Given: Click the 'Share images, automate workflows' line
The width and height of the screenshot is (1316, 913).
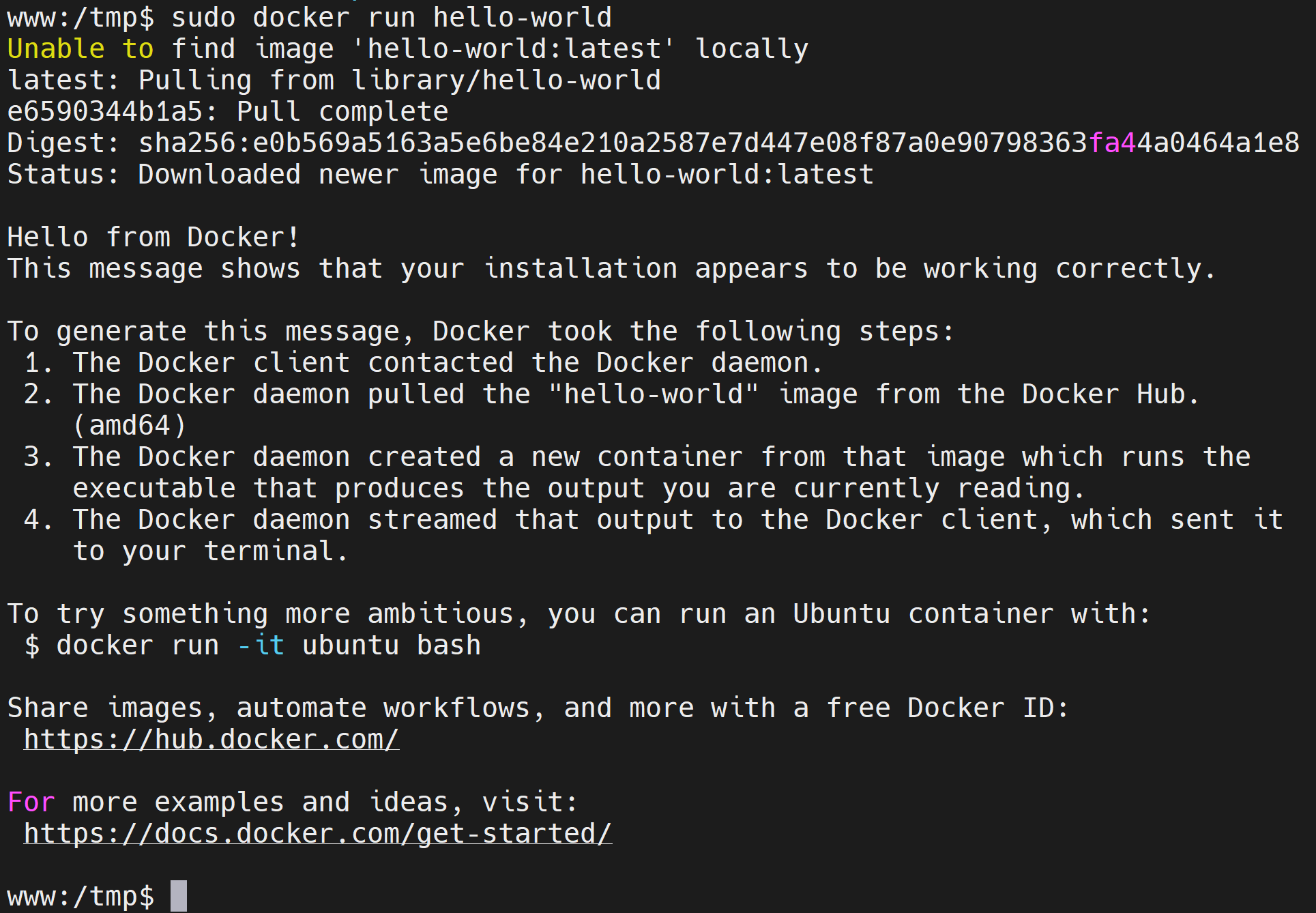Looking at the screenshot, I should 538,708.
